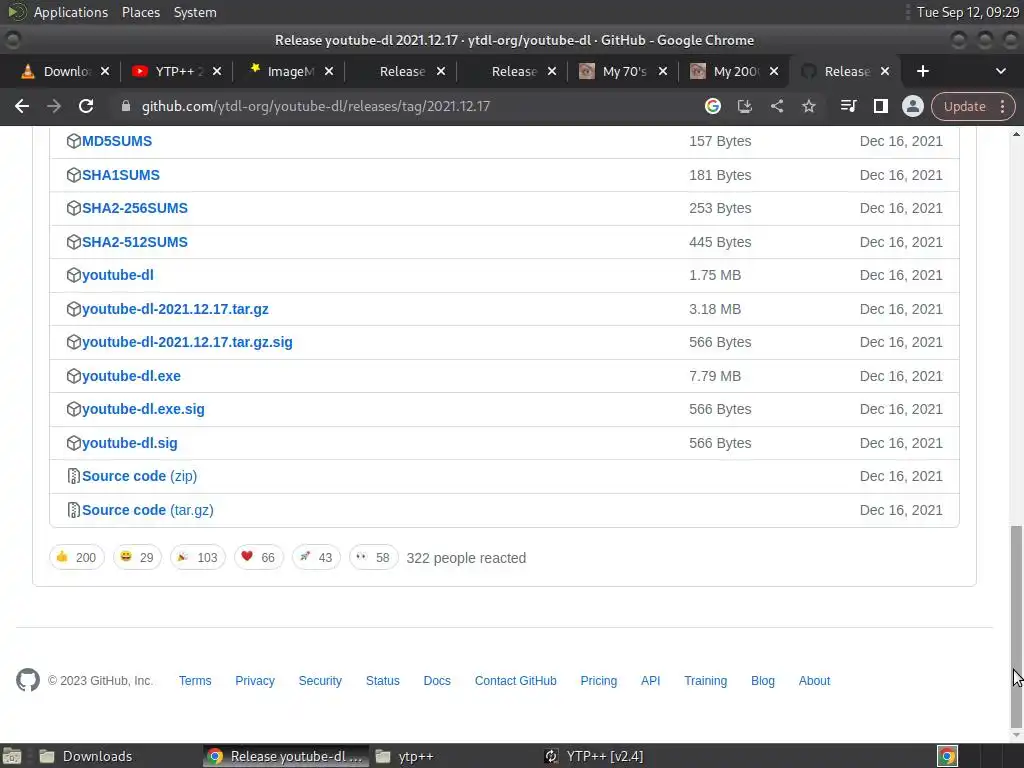Click package icon beside youtube-dl.exe

coord(73,376)
